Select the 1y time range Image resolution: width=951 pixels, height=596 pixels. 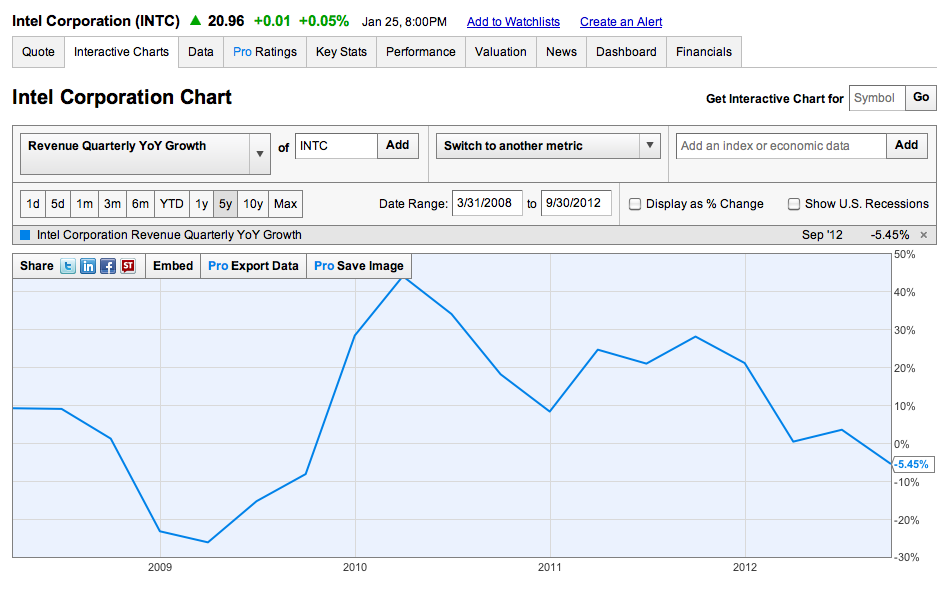[201, 204]
